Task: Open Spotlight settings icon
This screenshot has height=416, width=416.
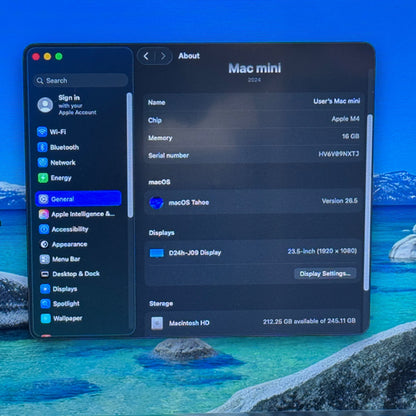Action: pos(45,304)
